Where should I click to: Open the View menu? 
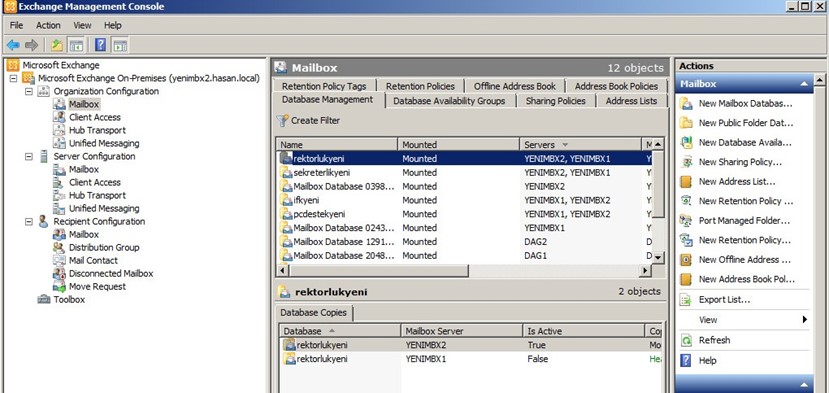[82, 25]
